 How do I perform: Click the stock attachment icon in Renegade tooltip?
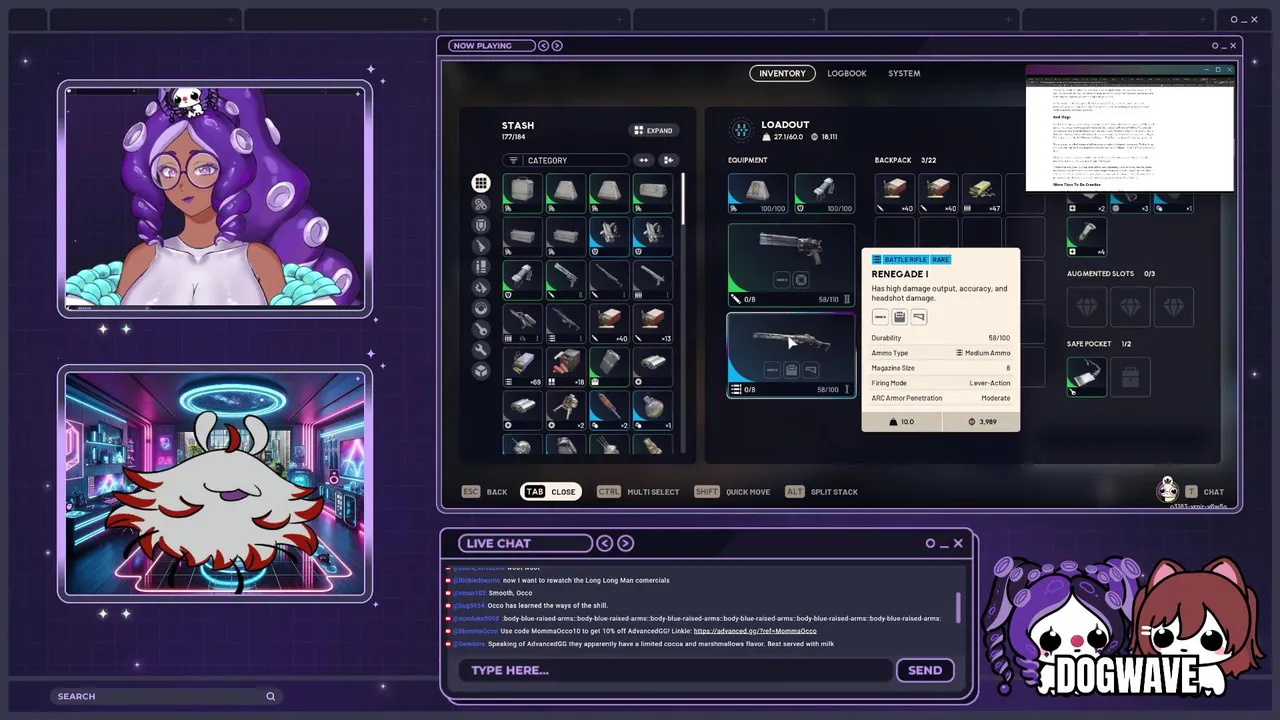tap(919, 317)
